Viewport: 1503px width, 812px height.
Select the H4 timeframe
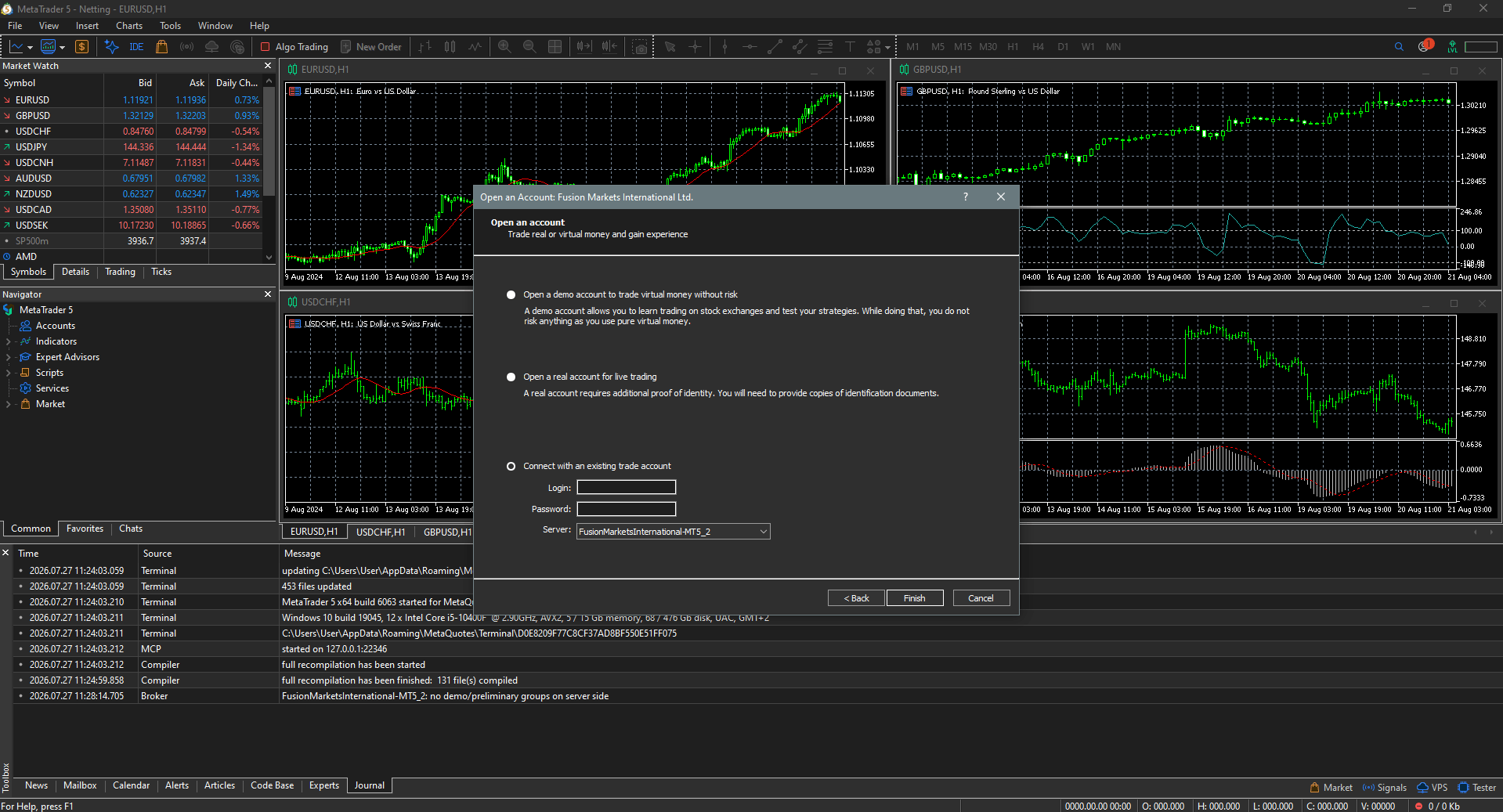[x=1038, y=47]
